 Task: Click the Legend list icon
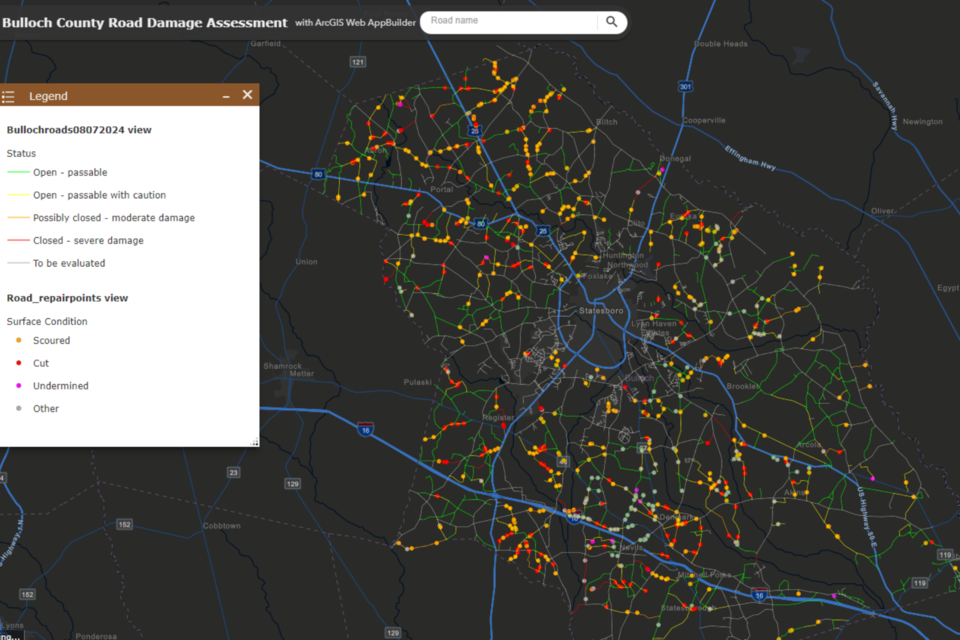point(9,96)
